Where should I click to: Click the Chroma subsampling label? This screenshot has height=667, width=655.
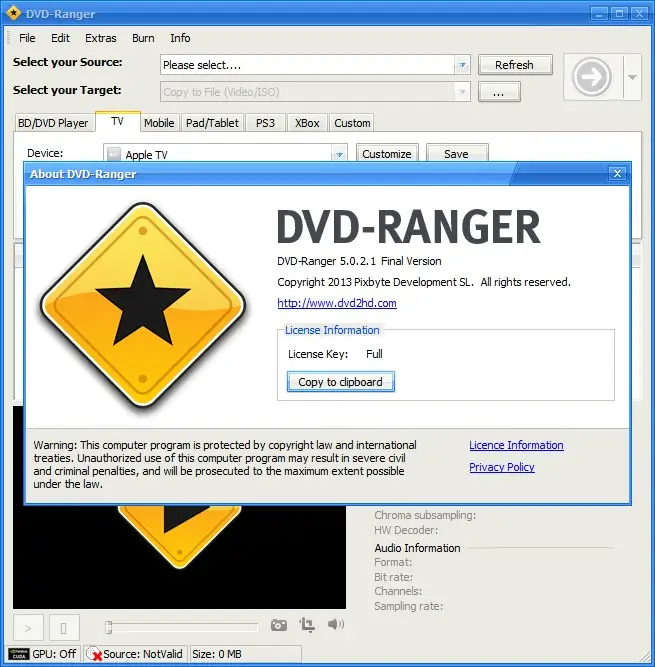(425, 515)
